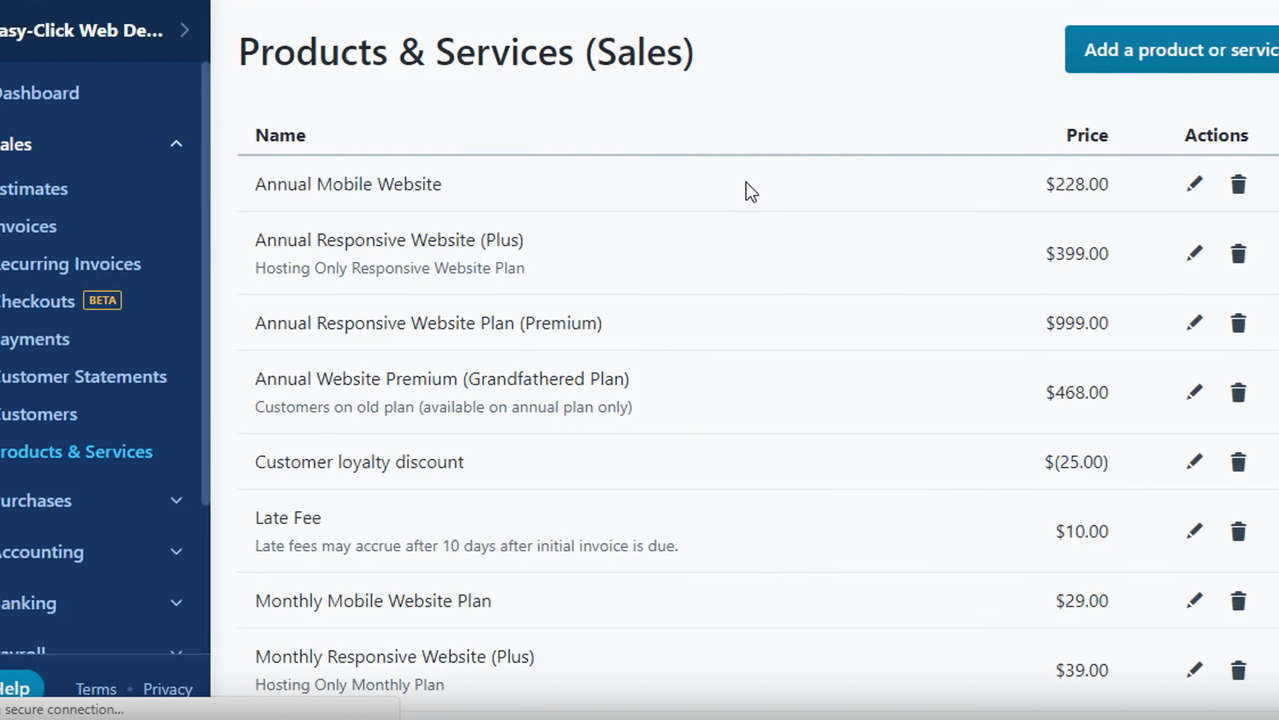This screenshot has height=720, width=1279.
Task: Edit the Annual Mobile Website product
Action: 1194,184
